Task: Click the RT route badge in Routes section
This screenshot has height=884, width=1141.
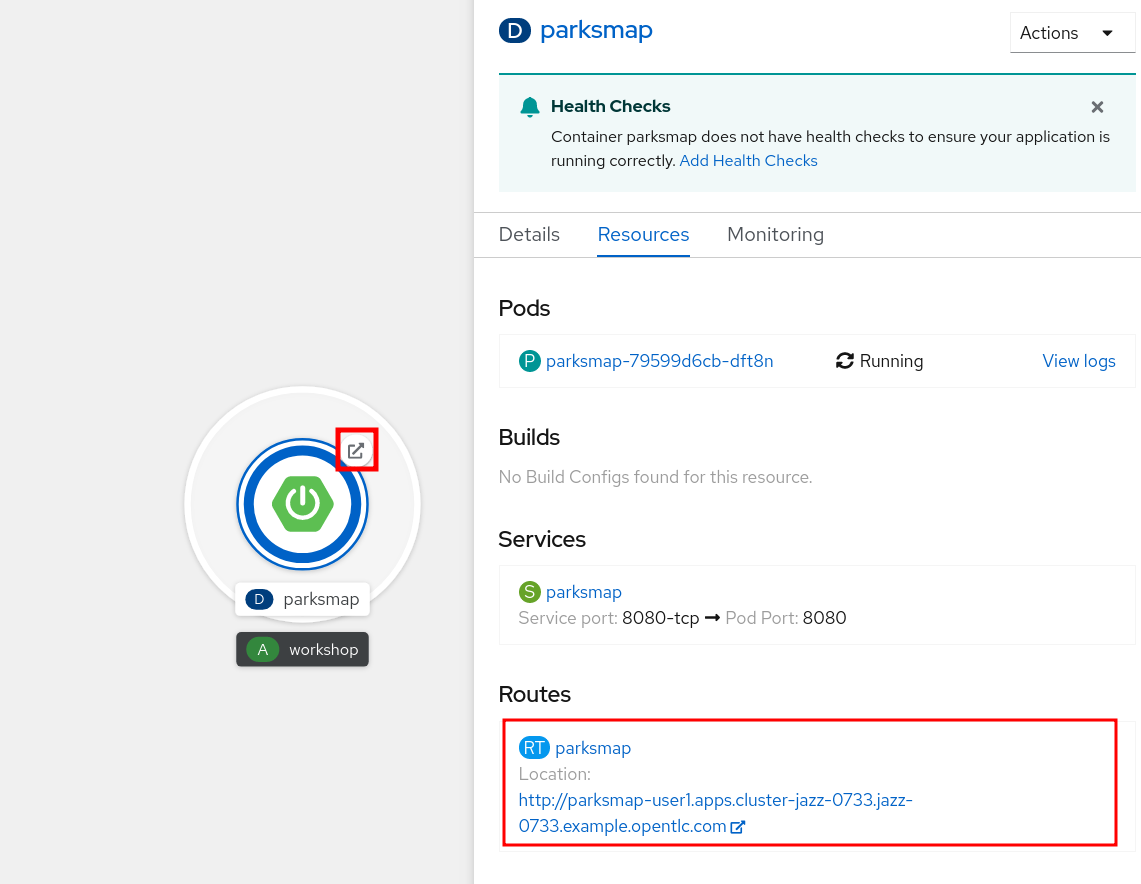Action: 534,747
